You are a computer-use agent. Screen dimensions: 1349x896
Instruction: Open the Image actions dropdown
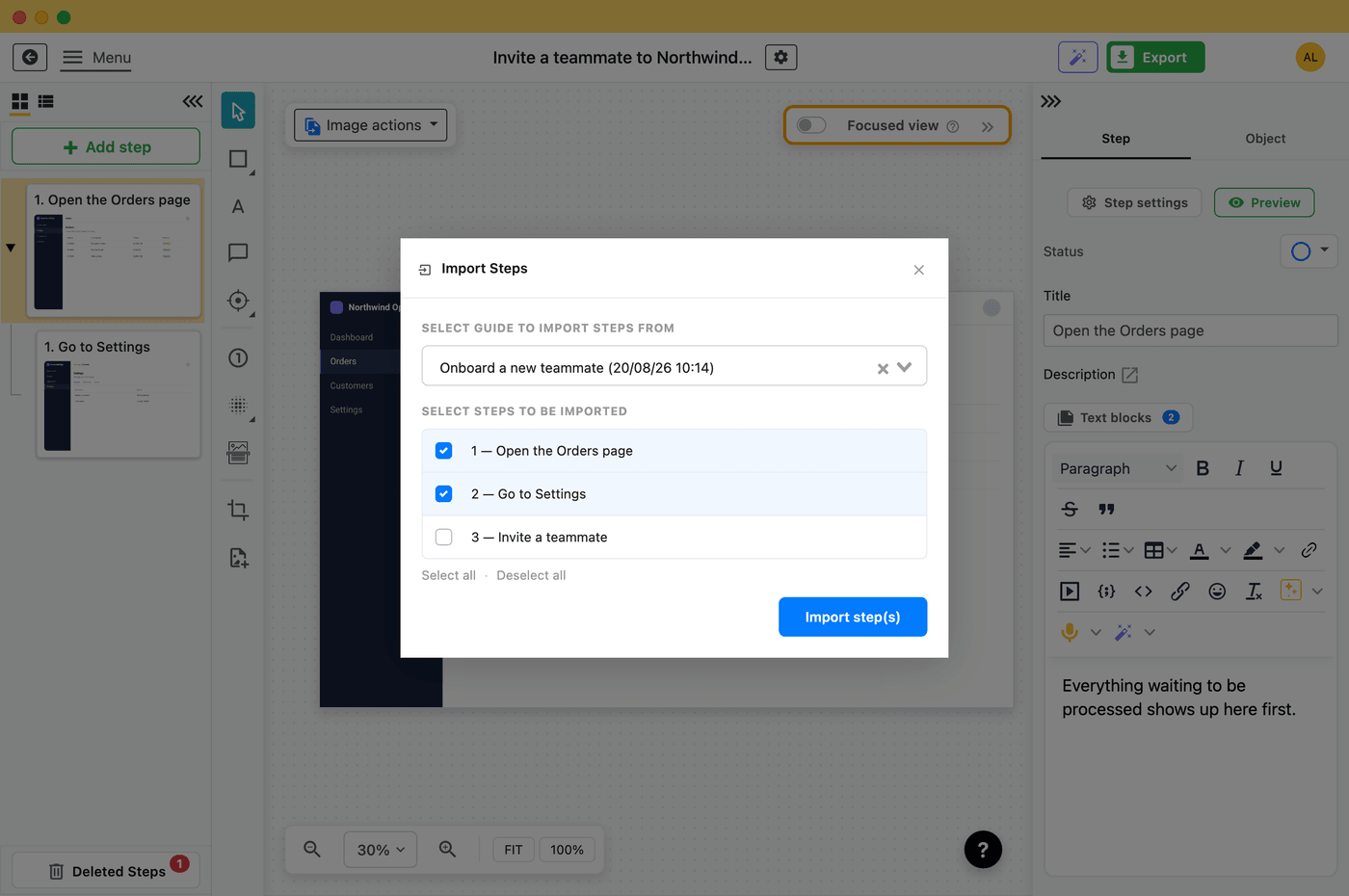(x=371, y=125)
